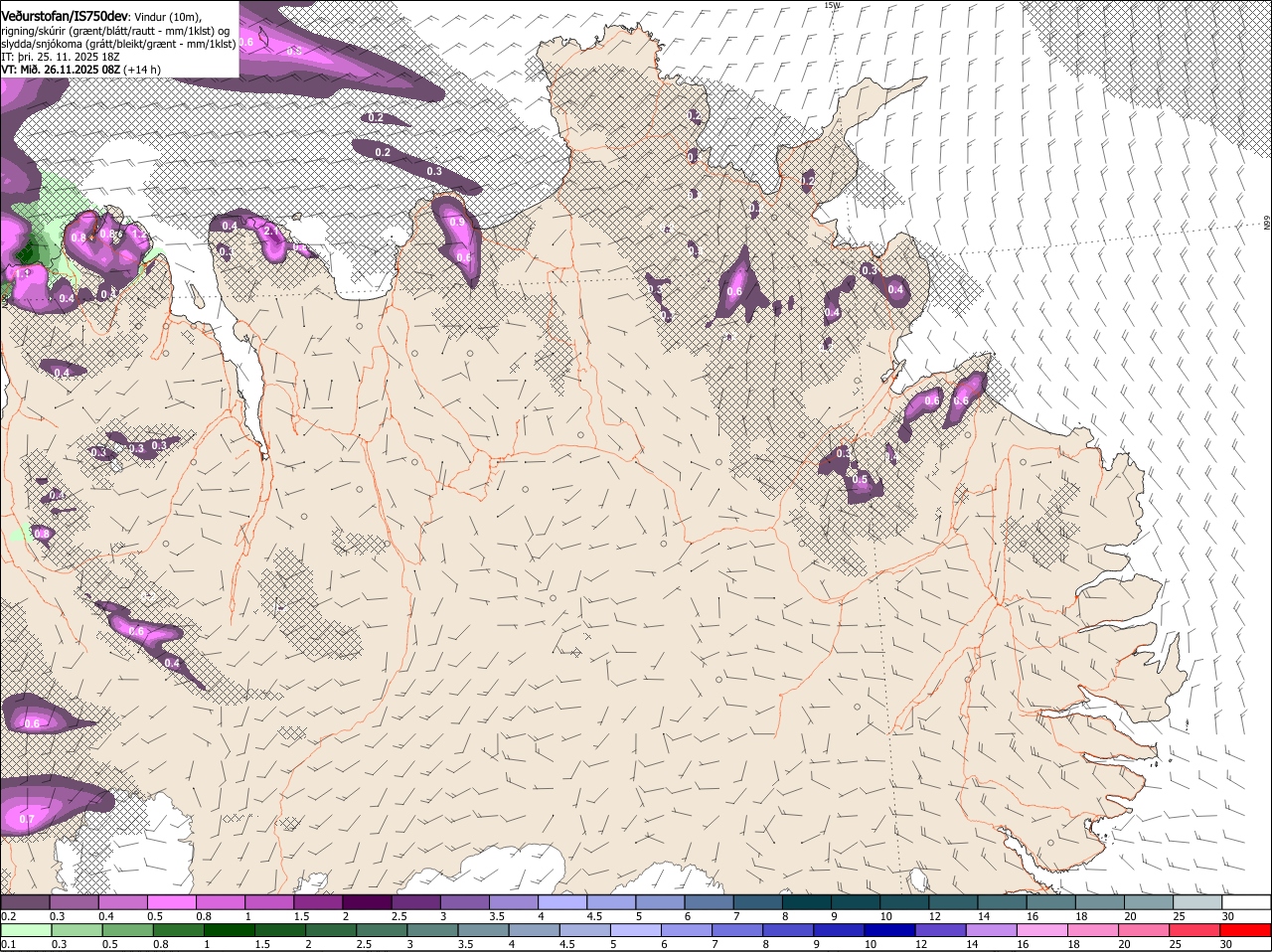Viewport: 1272px width, 952px height.
Task: Click the '30' label in the upper legend row
Action: (x=1228, y=916)
